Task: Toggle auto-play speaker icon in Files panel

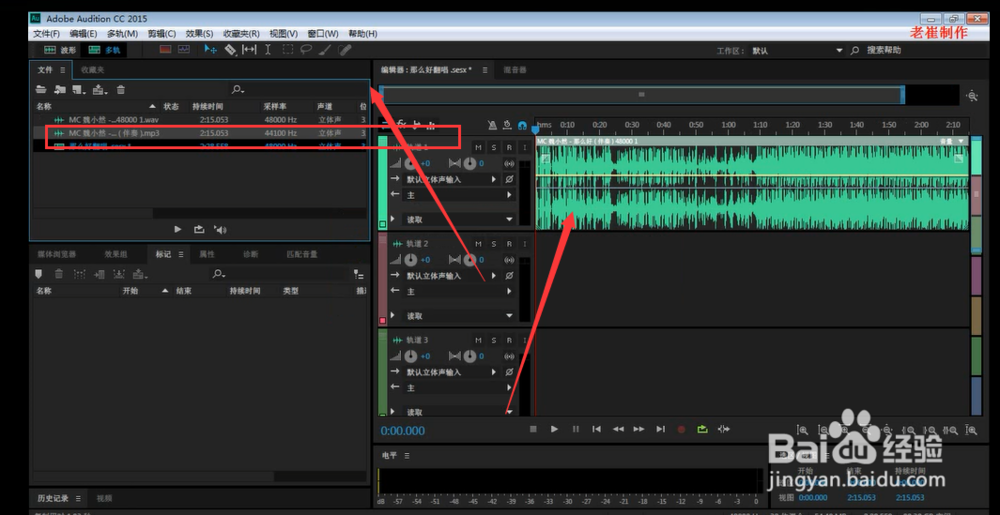Action: click(x=220, y=230)
